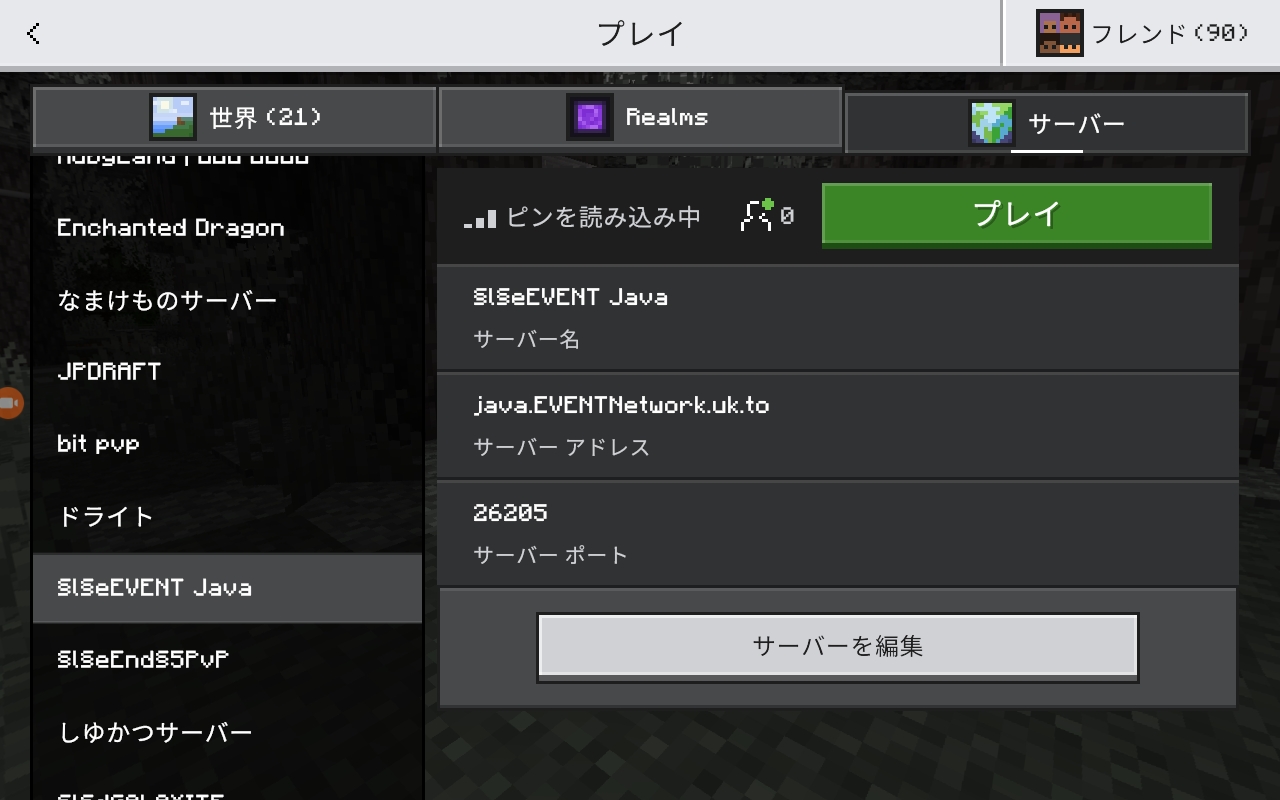
Task: Click the Realms portal icon
Action: (589, 117)
